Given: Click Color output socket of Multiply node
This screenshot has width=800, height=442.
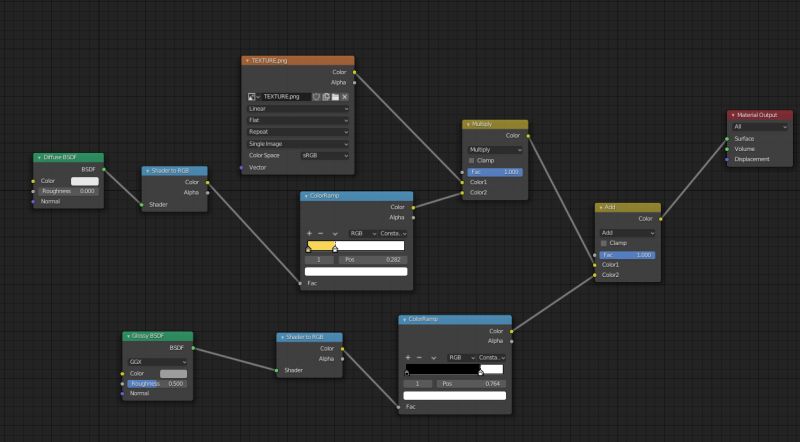Looking at the screenshot, I should click(528, 136).
